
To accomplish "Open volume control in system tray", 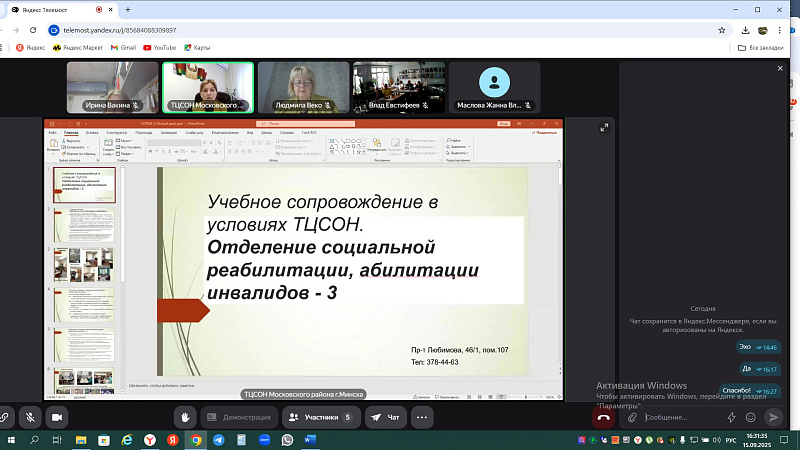I will pos(717,440).
